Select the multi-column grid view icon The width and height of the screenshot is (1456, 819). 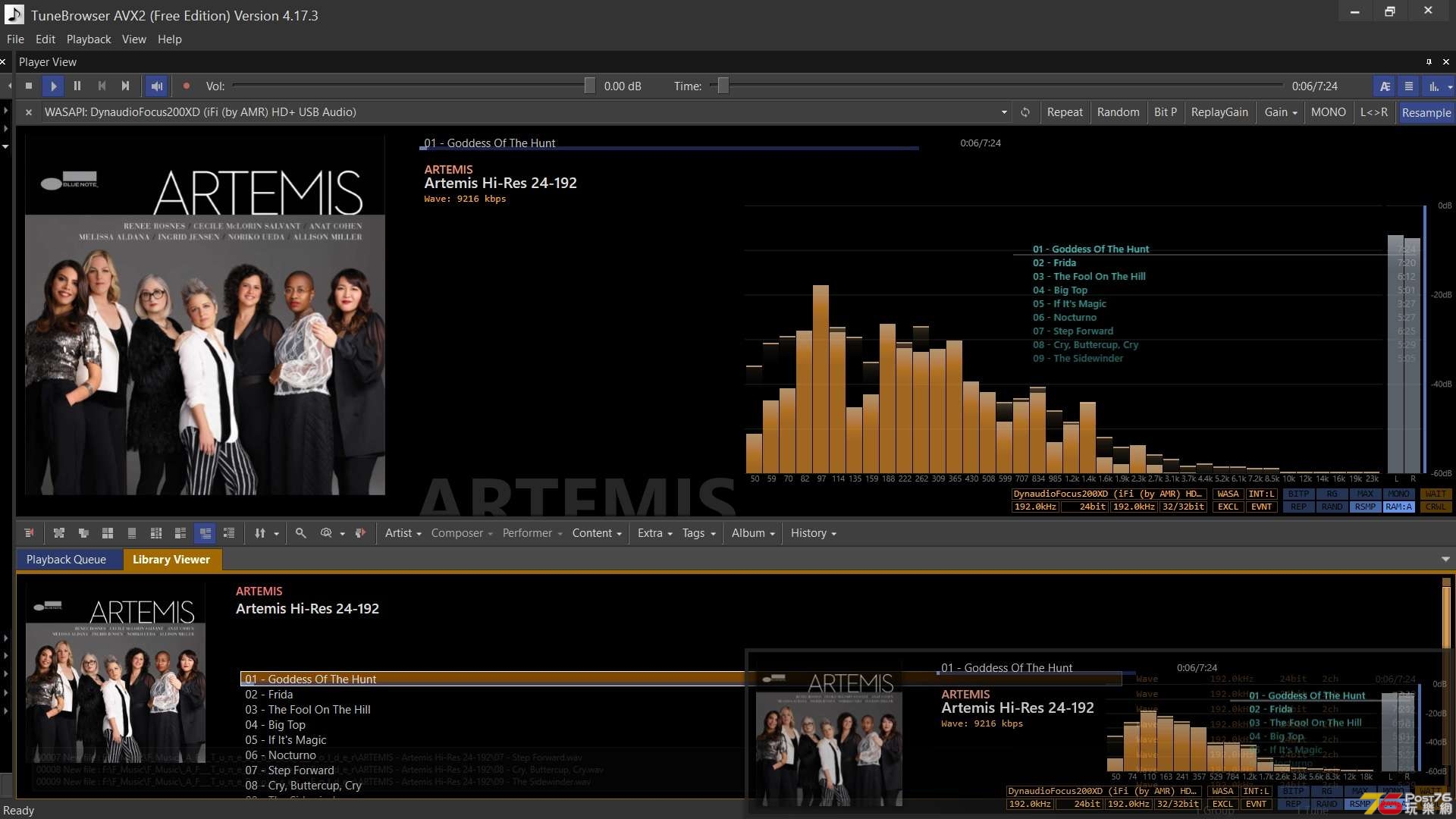pyautogui.click(x=156, y=533)
